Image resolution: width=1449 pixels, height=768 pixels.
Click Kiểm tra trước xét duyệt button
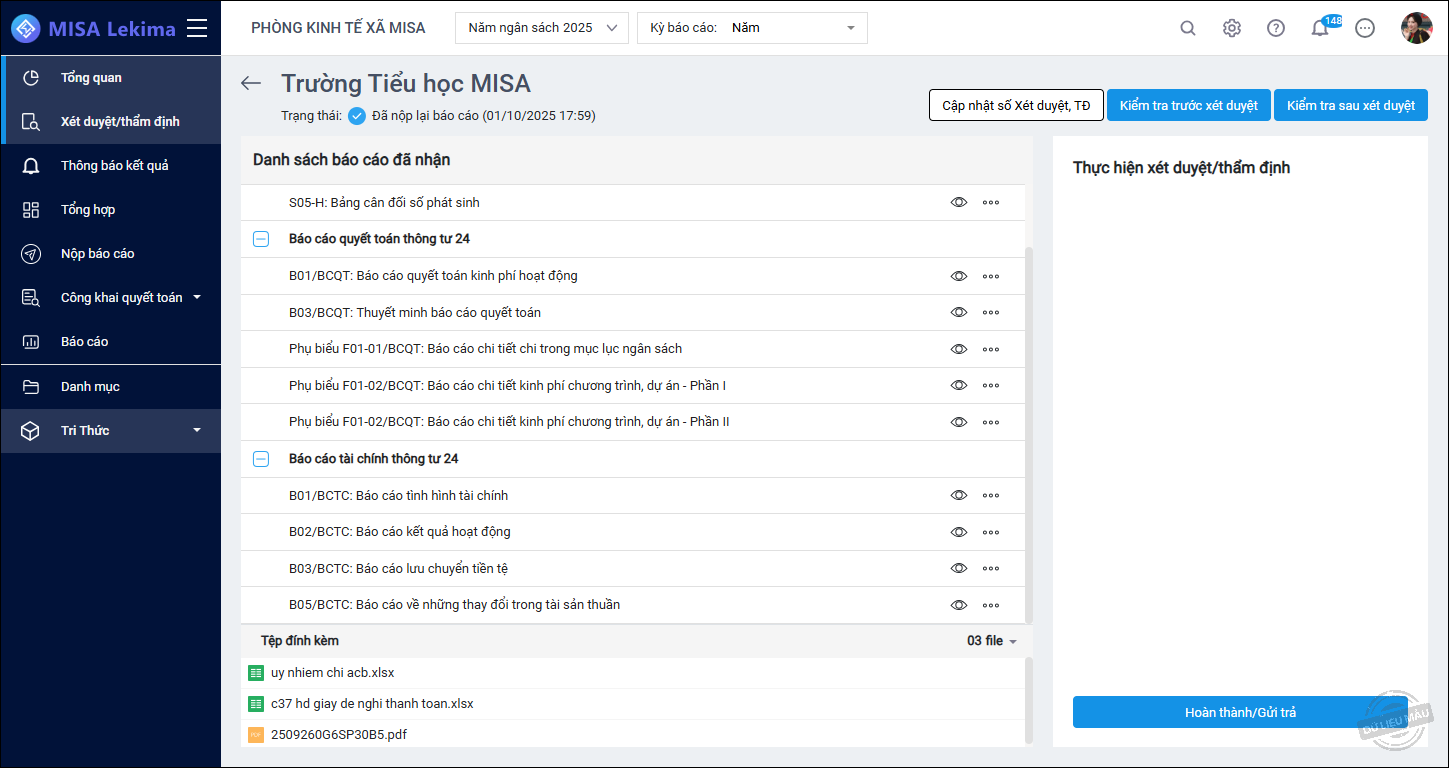pos(1188,105)
